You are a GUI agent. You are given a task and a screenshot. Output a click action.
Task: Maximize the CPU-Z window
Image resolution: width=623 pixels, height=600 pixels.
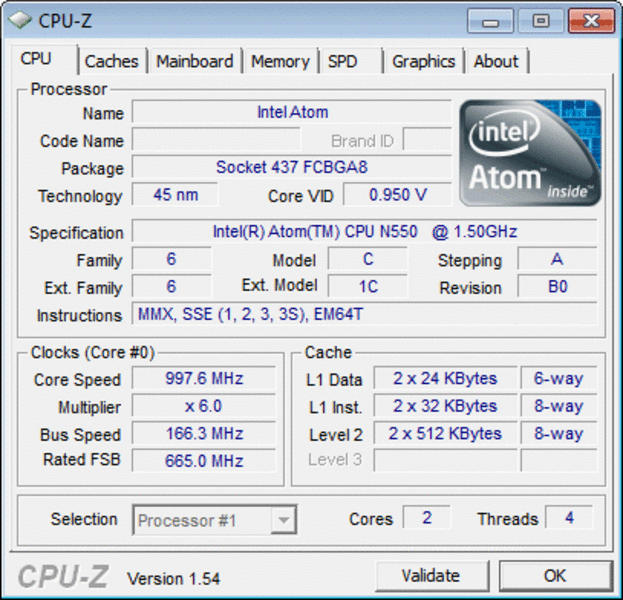click(x=541, y=21)
